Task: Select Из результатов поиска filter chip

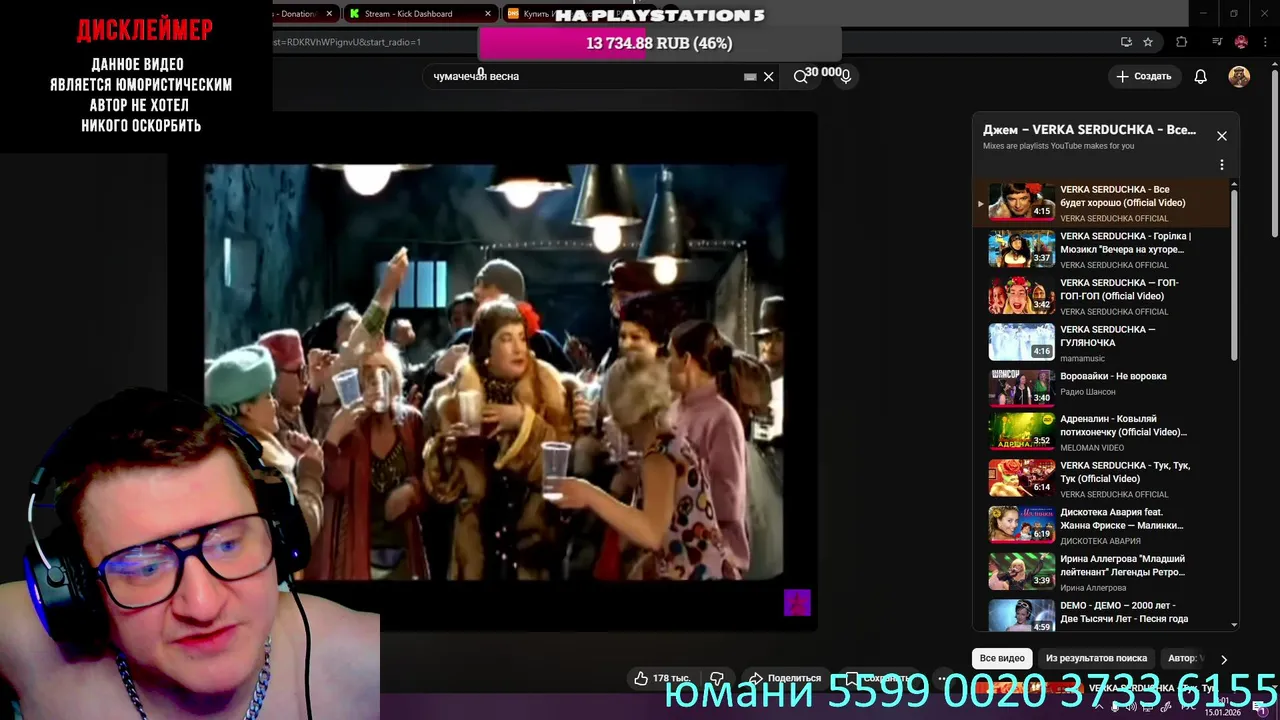Action: 1096,658
